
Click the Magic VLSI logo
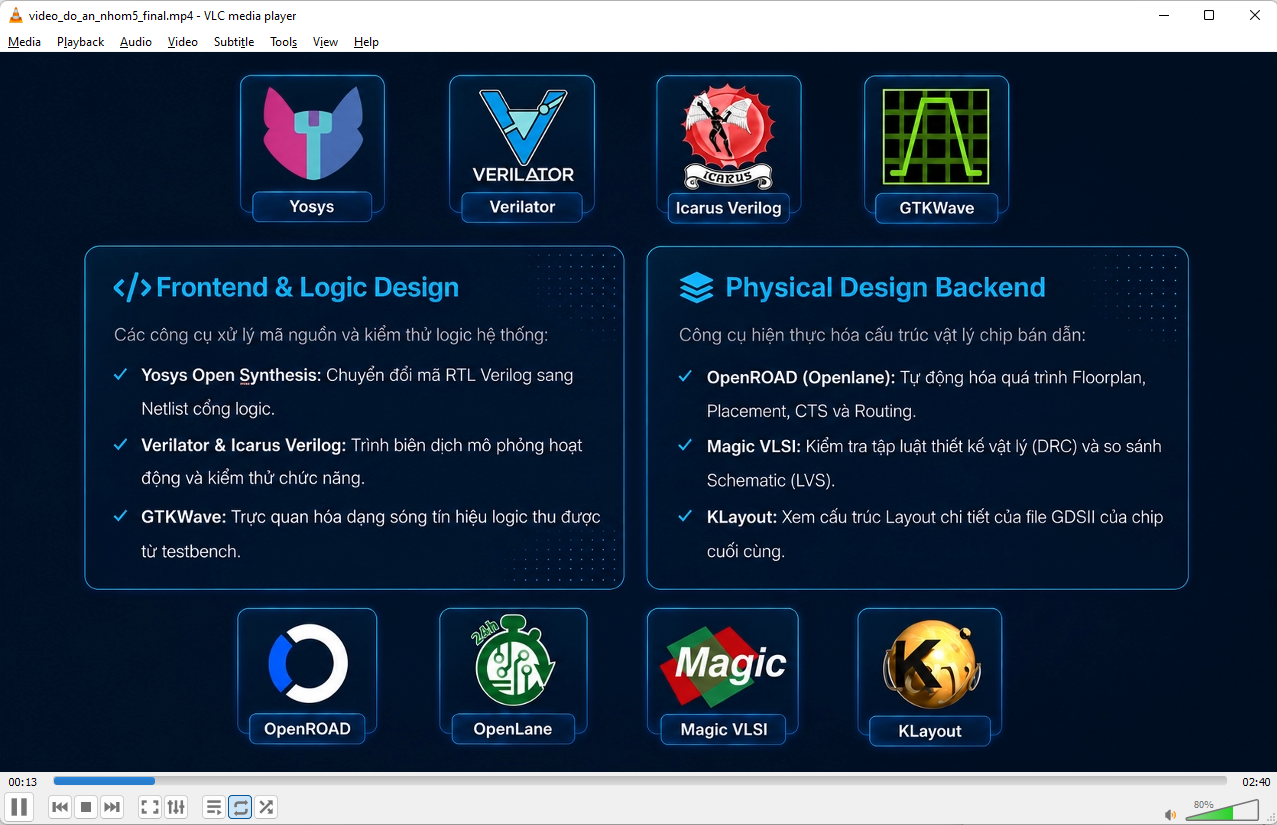point(724,666)
